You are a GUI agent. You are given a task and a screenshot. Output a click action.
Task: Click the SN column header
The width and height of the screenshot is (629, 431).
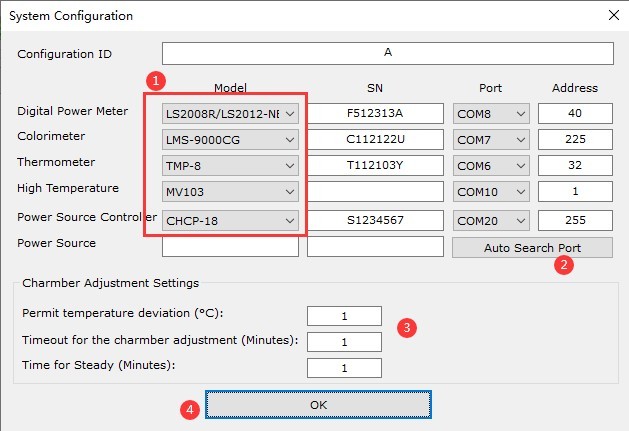pyautogui.click(x=375, y=88)
